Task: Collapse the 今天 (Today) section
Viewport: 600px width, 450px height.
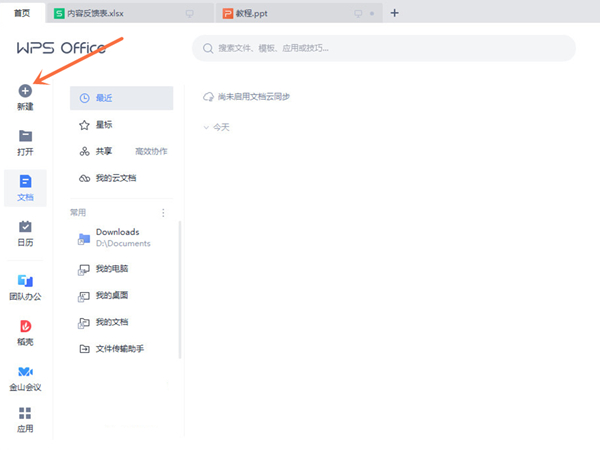Action: (206, 128)
